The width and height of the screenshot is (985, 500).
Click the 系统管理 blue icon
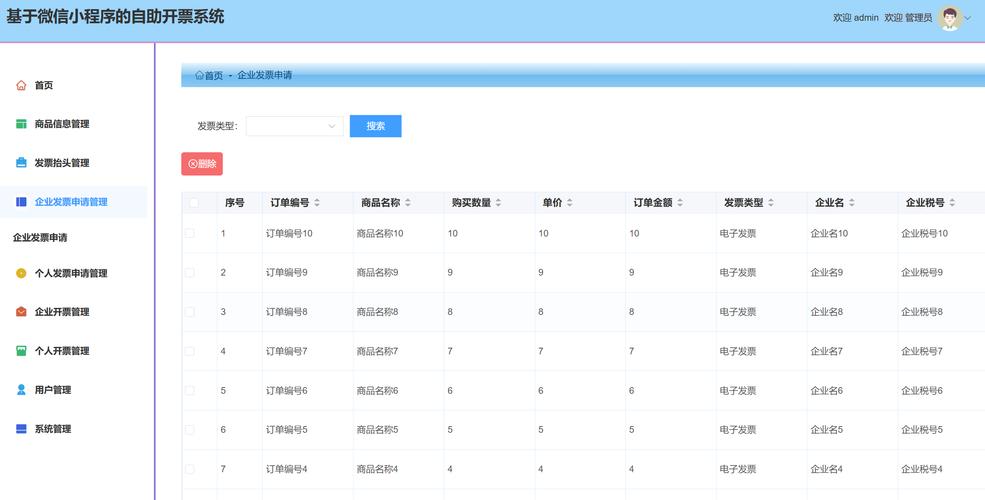(21, 428)
